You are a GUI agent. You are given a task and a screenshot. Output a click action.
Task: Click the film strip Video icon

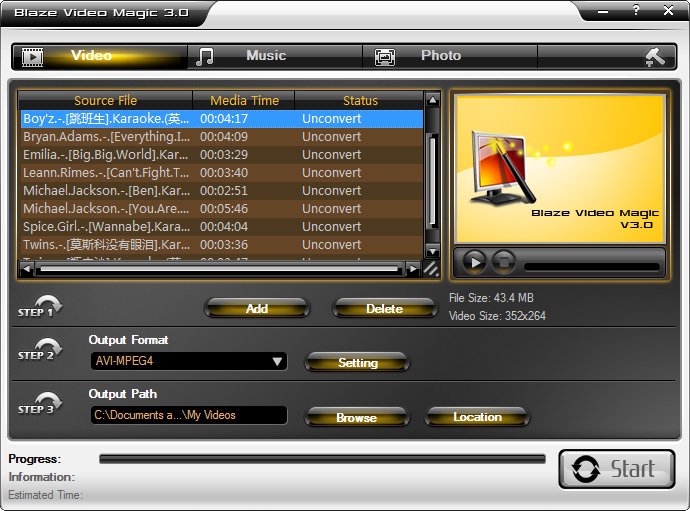pos(32,57)
